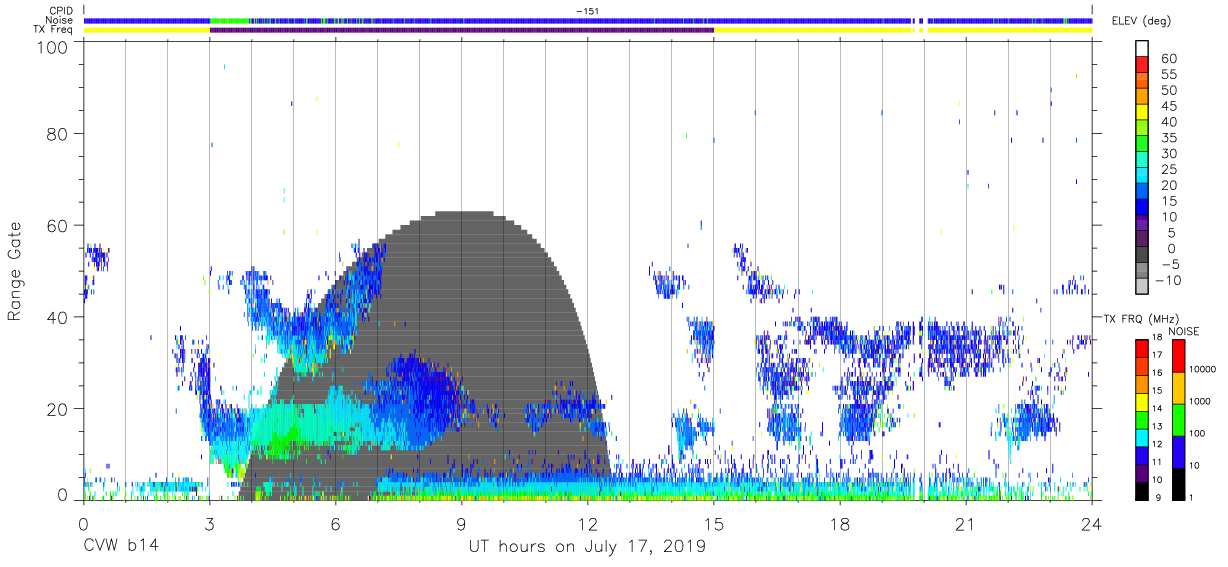
Task: Click y-axis tick label 60
Action: [x=57, y=225]
